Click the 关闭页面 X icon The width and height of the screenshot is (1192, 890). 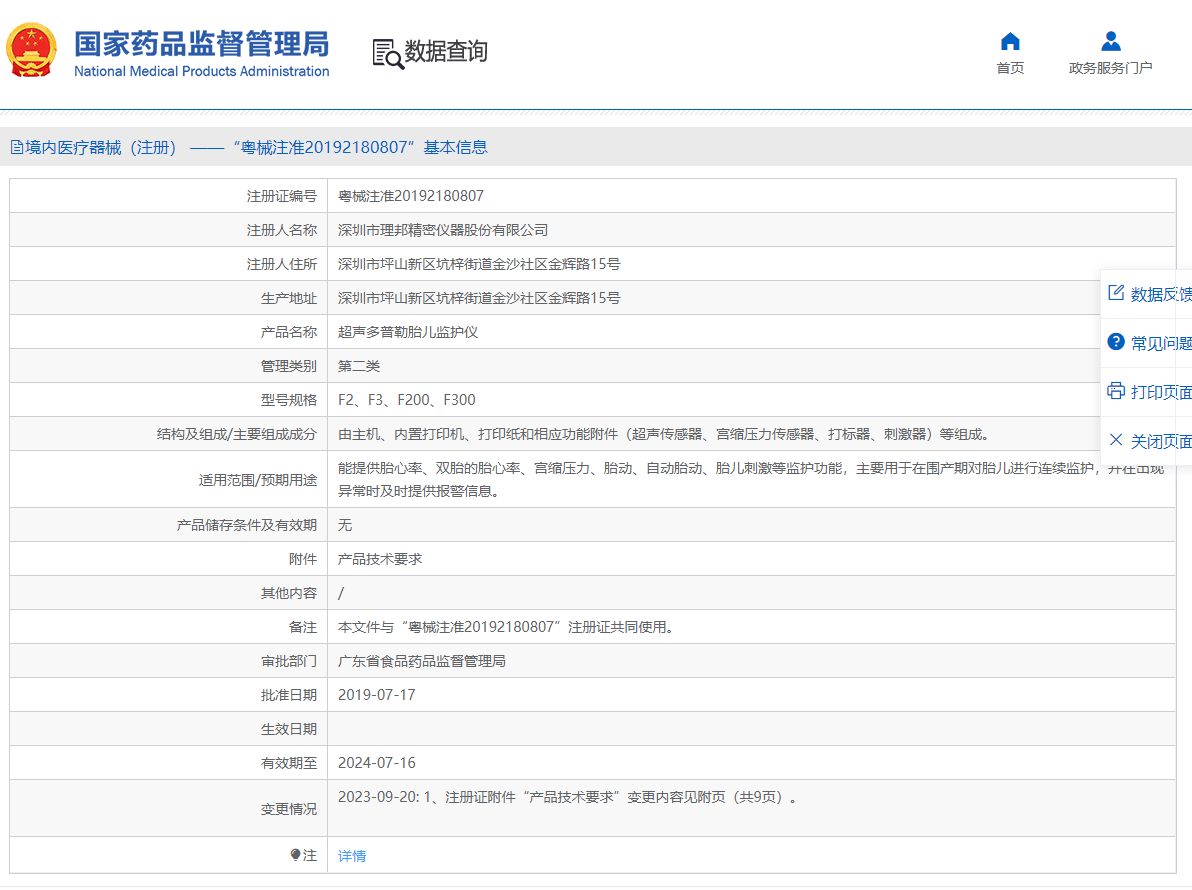pos(1115,440)
